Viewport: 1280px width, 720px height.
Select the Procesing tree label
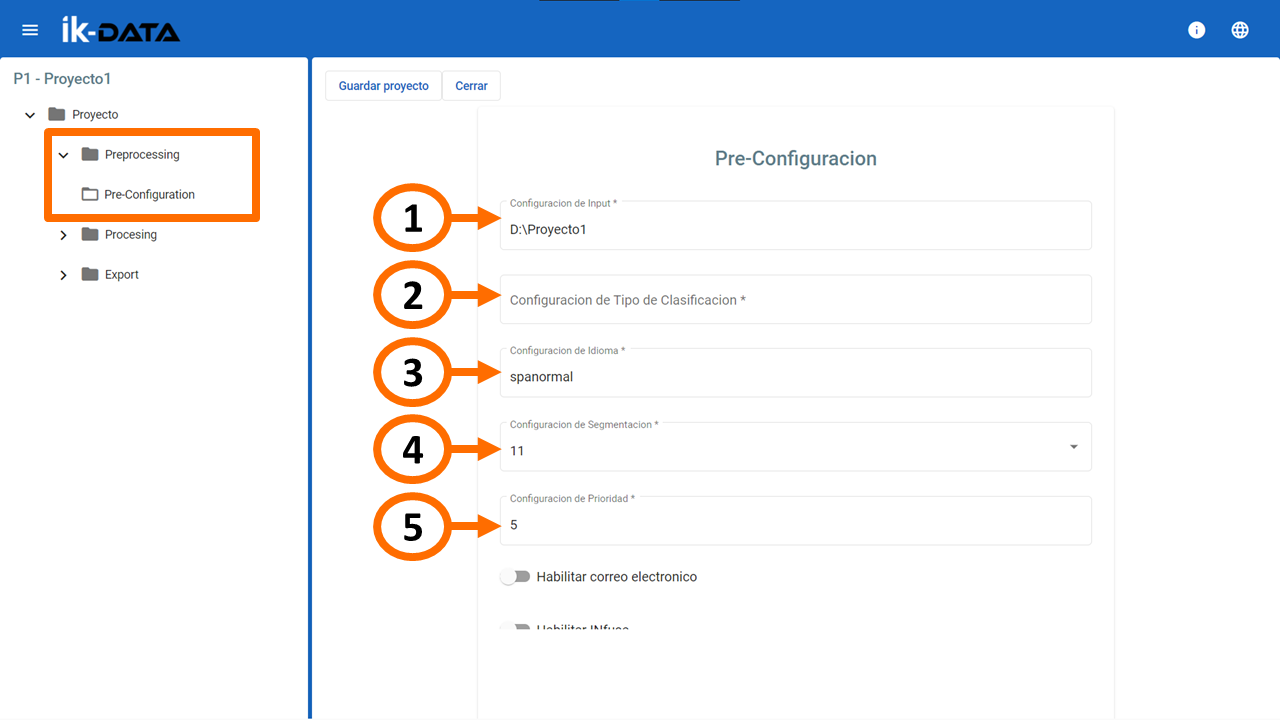coord(131,234)
